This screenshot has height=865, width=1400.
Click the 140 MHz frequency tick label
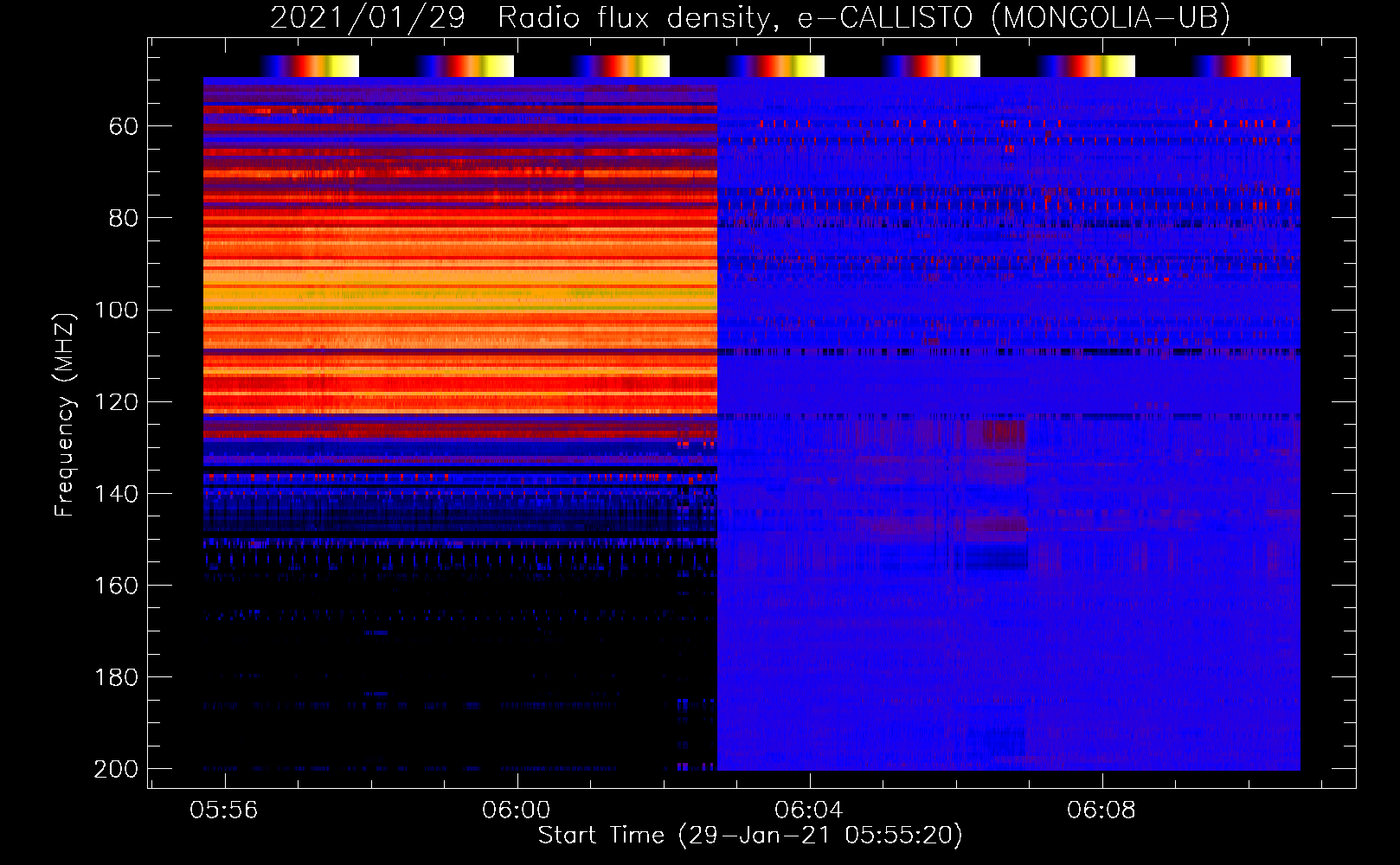(116, 494)
